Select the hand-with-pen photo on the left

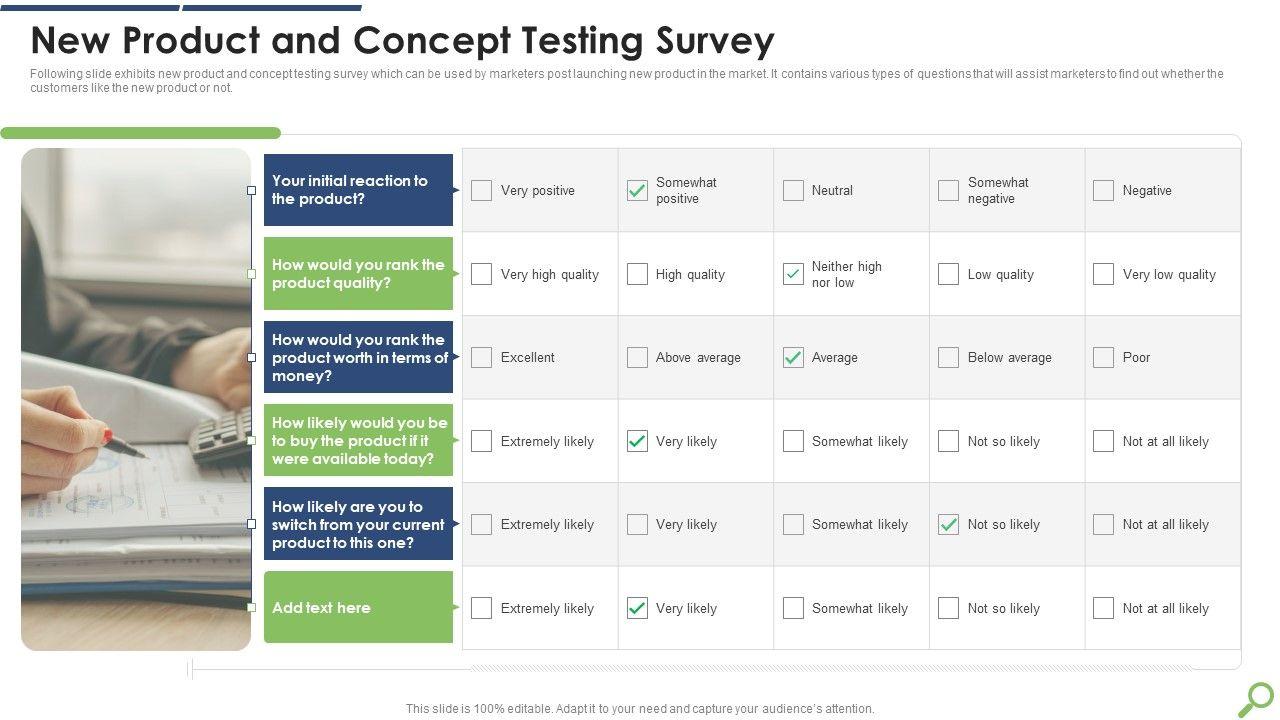[136, 400]
